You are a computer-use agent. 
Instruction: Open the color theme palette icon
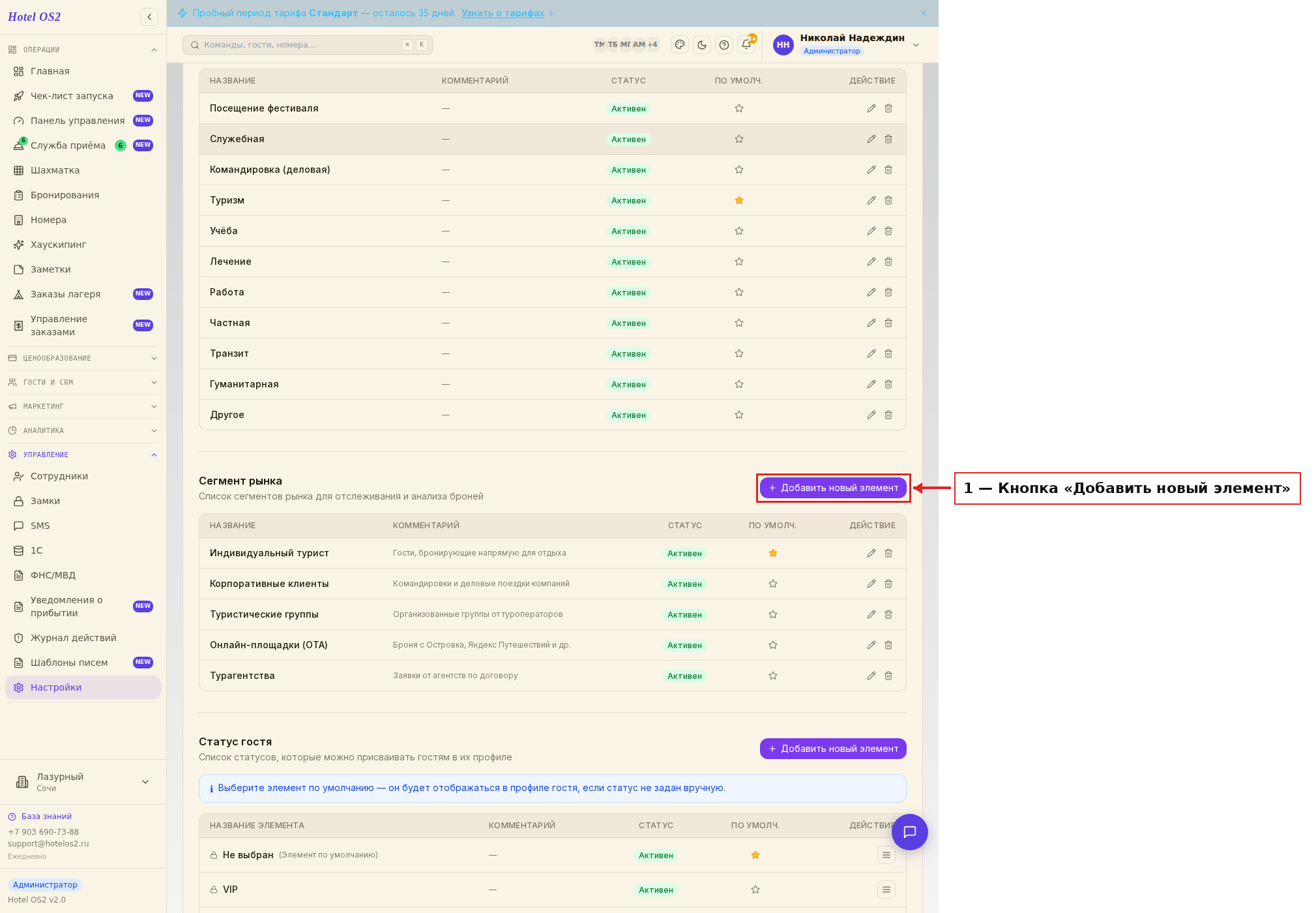(x=680, y=45)
